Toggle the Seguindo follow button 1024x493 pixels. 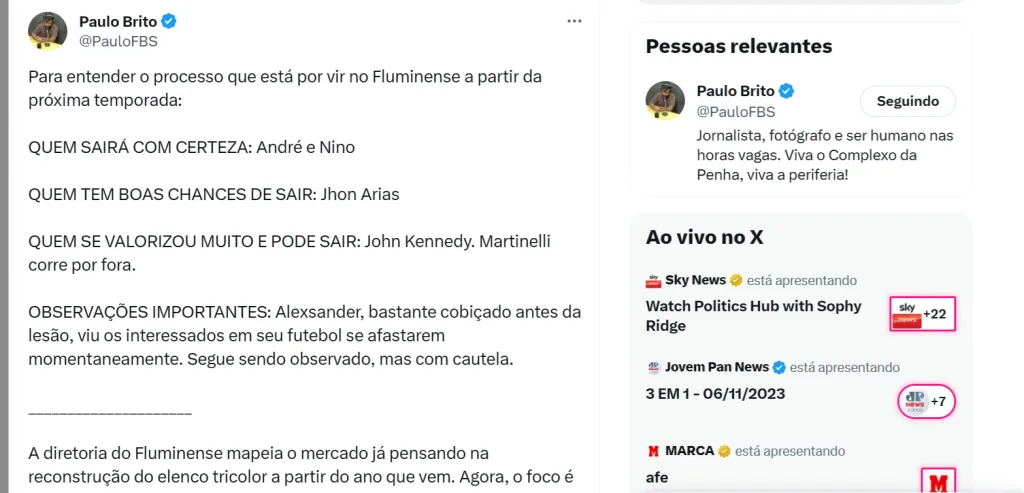907,101
